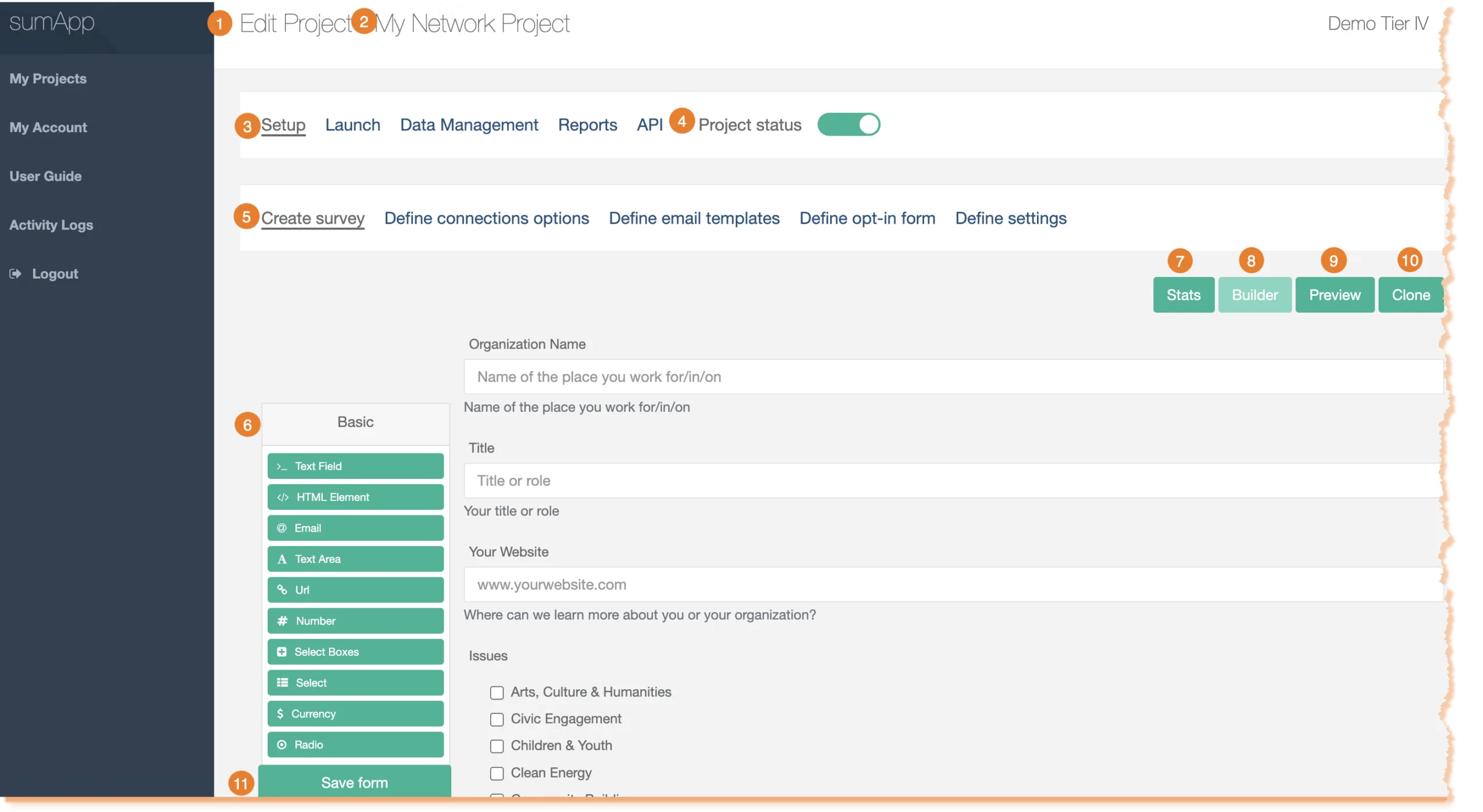The width and height of the screenshot is (1483, 812).
Task: Click the Logout arrow icon
Action: [x=16, y=274]
